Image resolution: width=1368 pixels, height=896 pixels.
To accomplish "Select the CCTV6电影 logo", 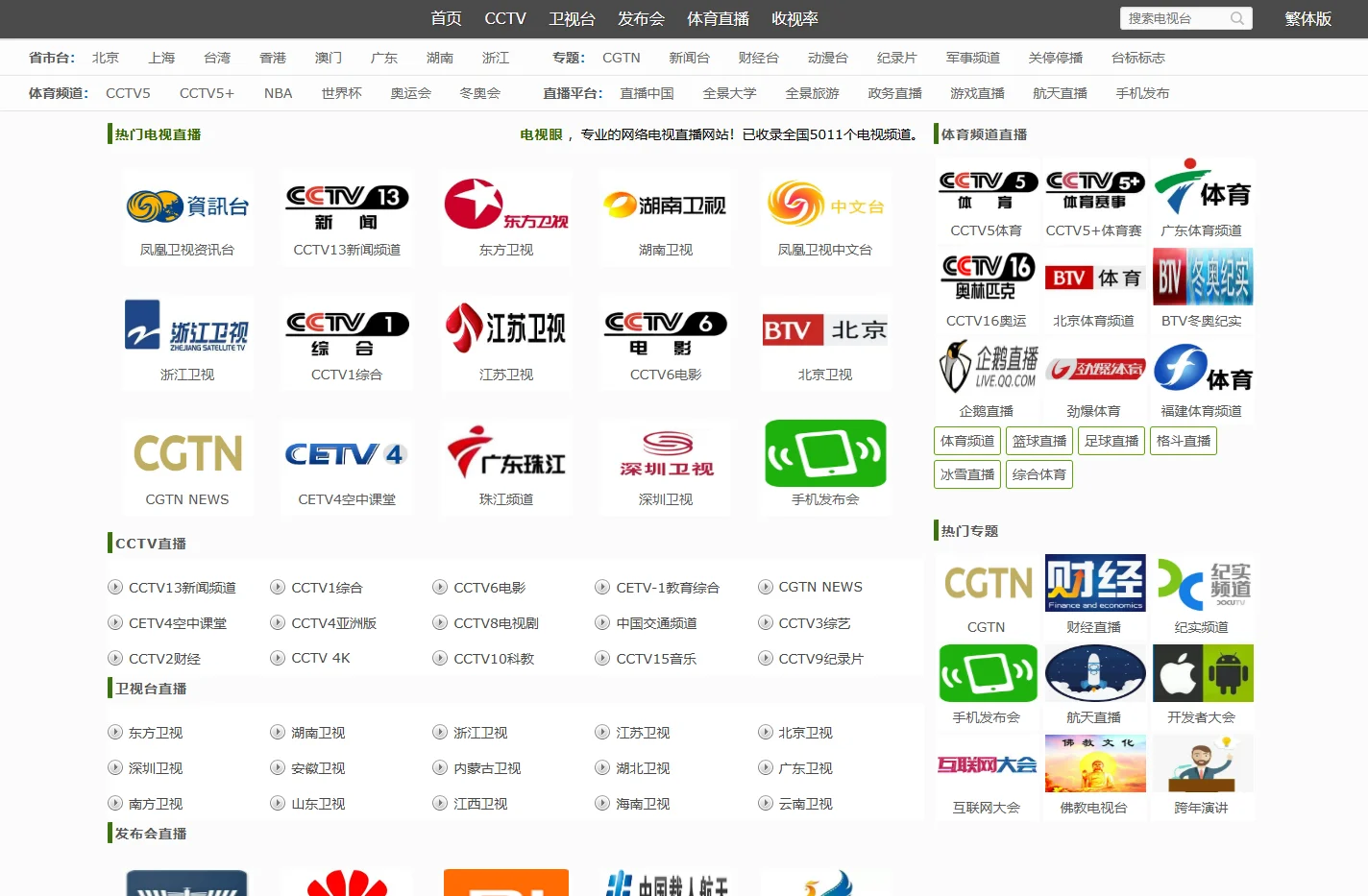I will [x=666, y=330].
